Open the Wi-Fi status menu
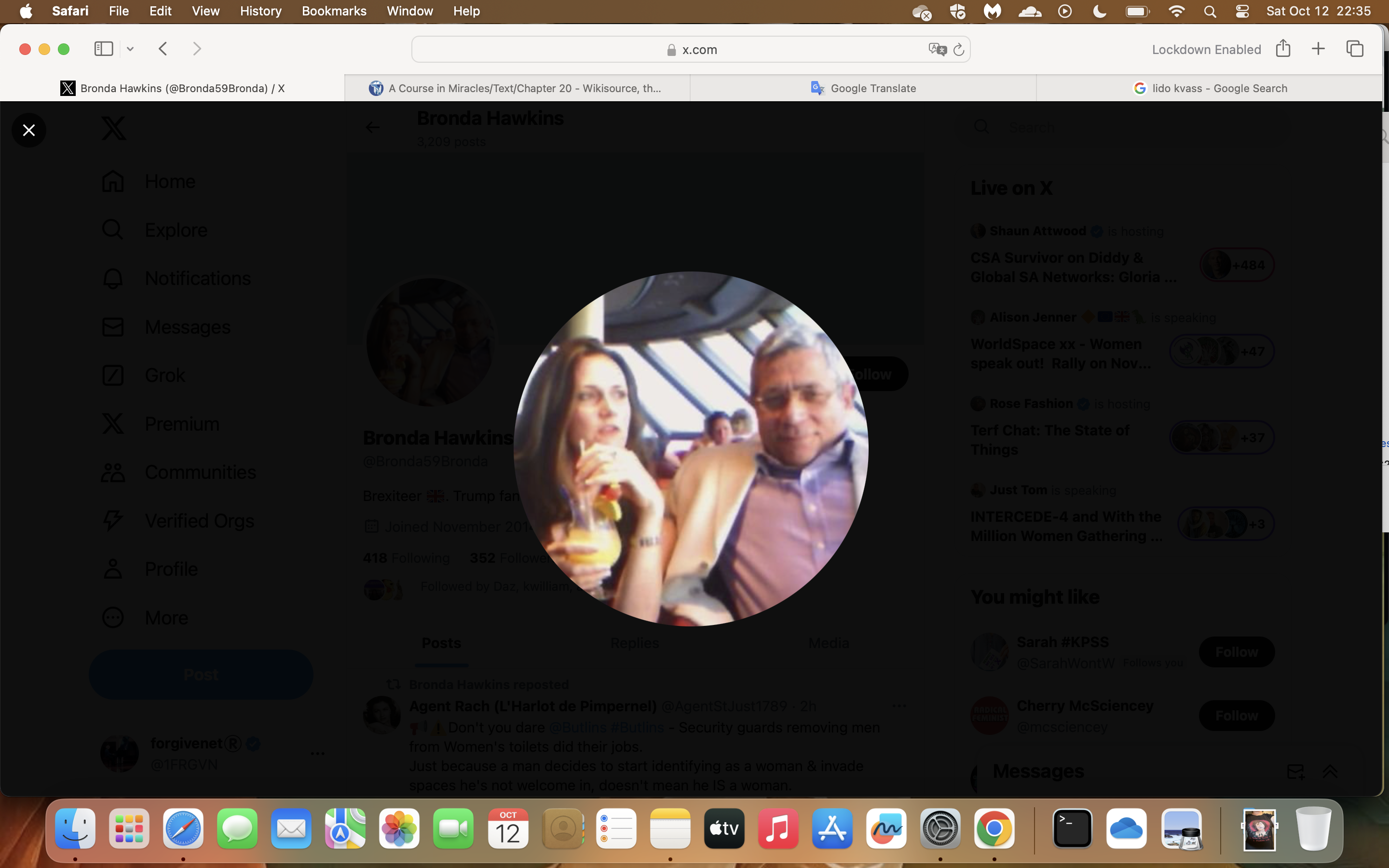 click(1177, 12)
